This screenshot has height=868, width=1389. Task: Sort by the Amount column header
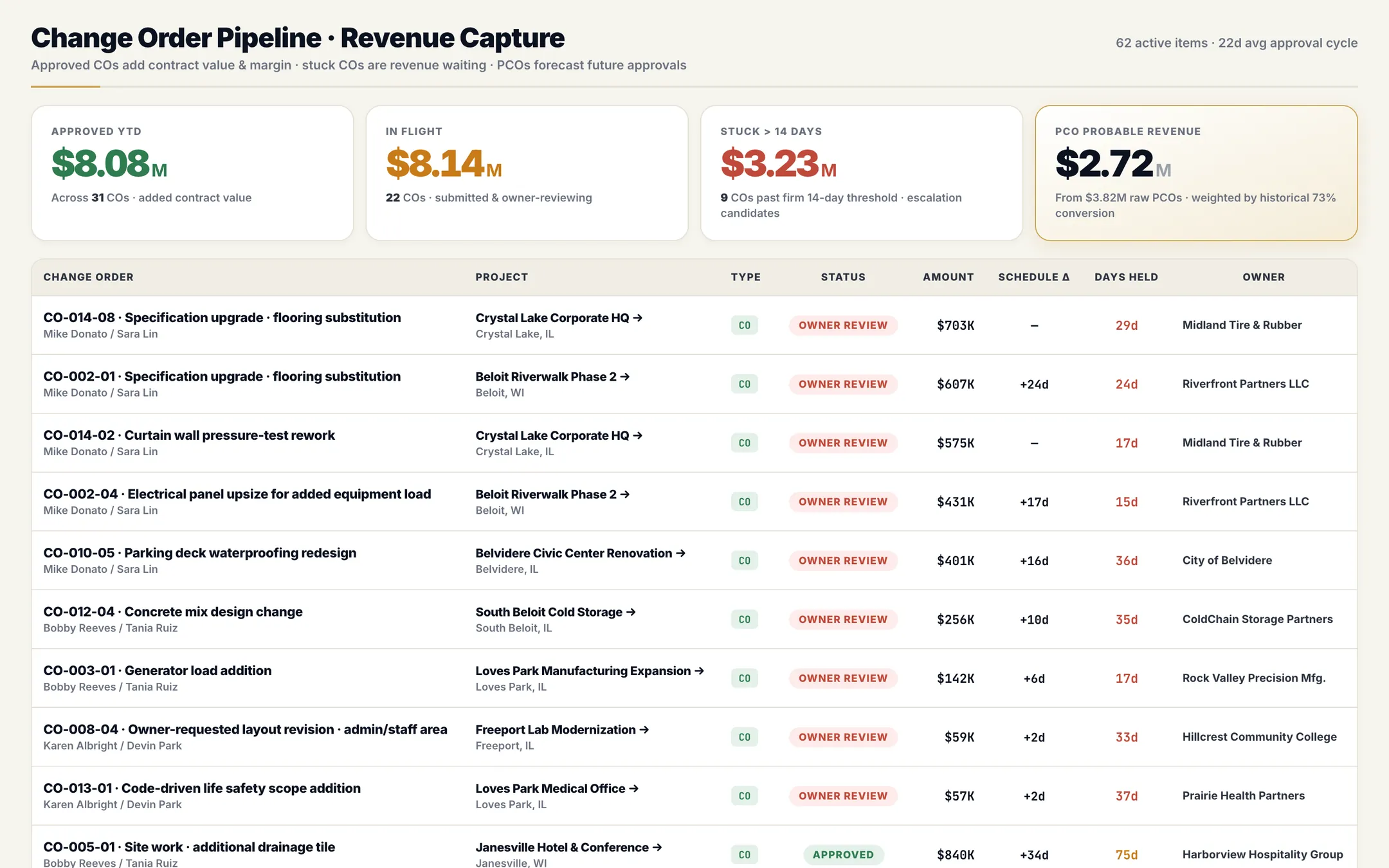tap(948, 277)
